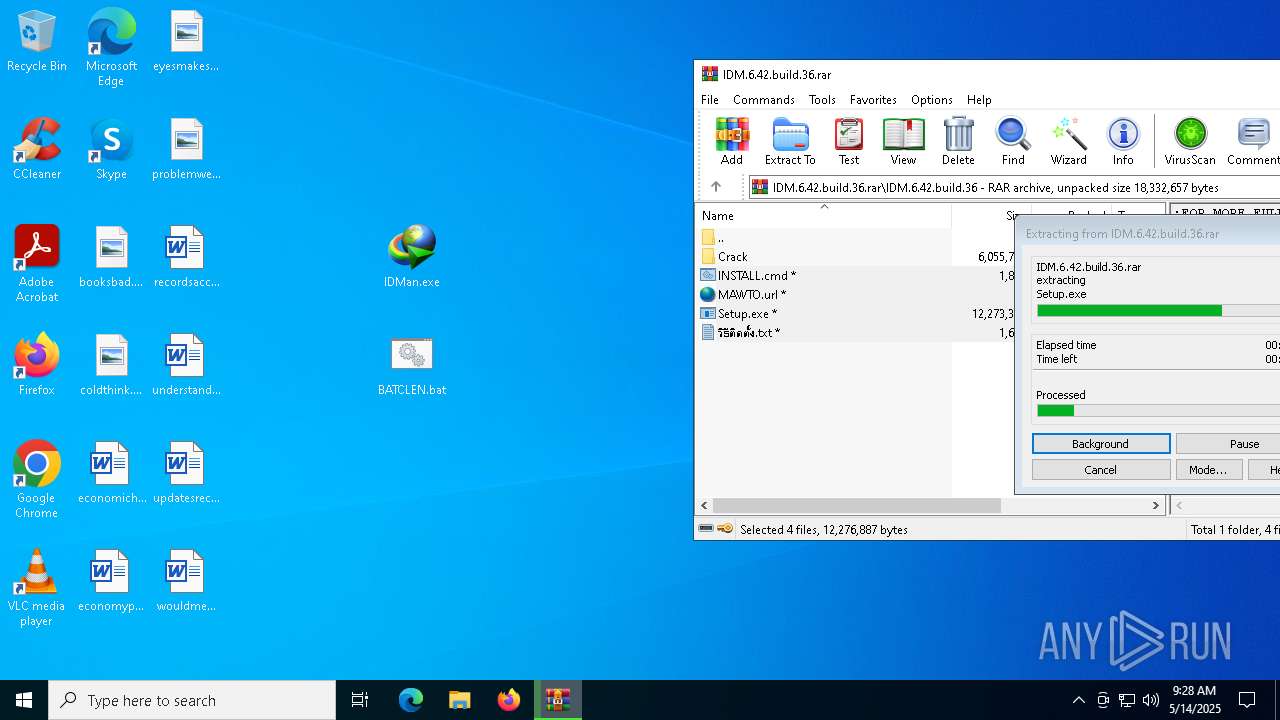Select the BATCLEN.bat desktop file
1280x720 pixels.
pyautogui.click(x=412, y=365)
